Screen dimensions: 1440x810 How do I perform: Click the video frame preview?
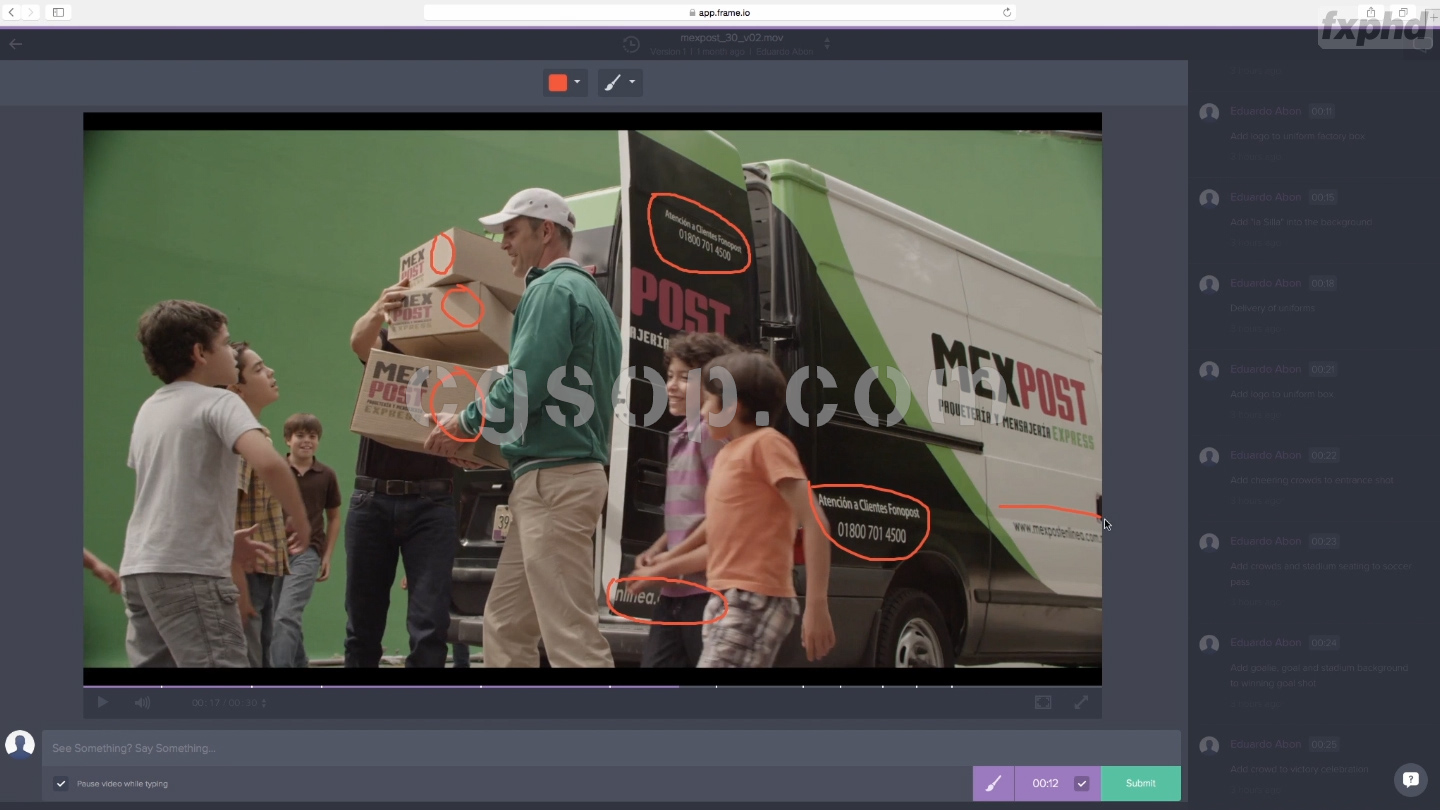(x=592, y=398)
